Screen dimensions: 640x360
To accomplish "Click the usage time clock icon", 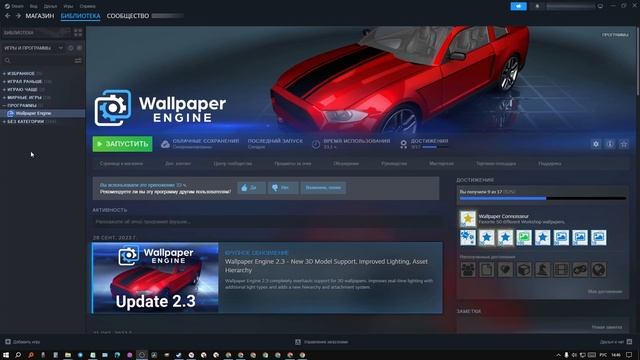I will coord(316,144).
